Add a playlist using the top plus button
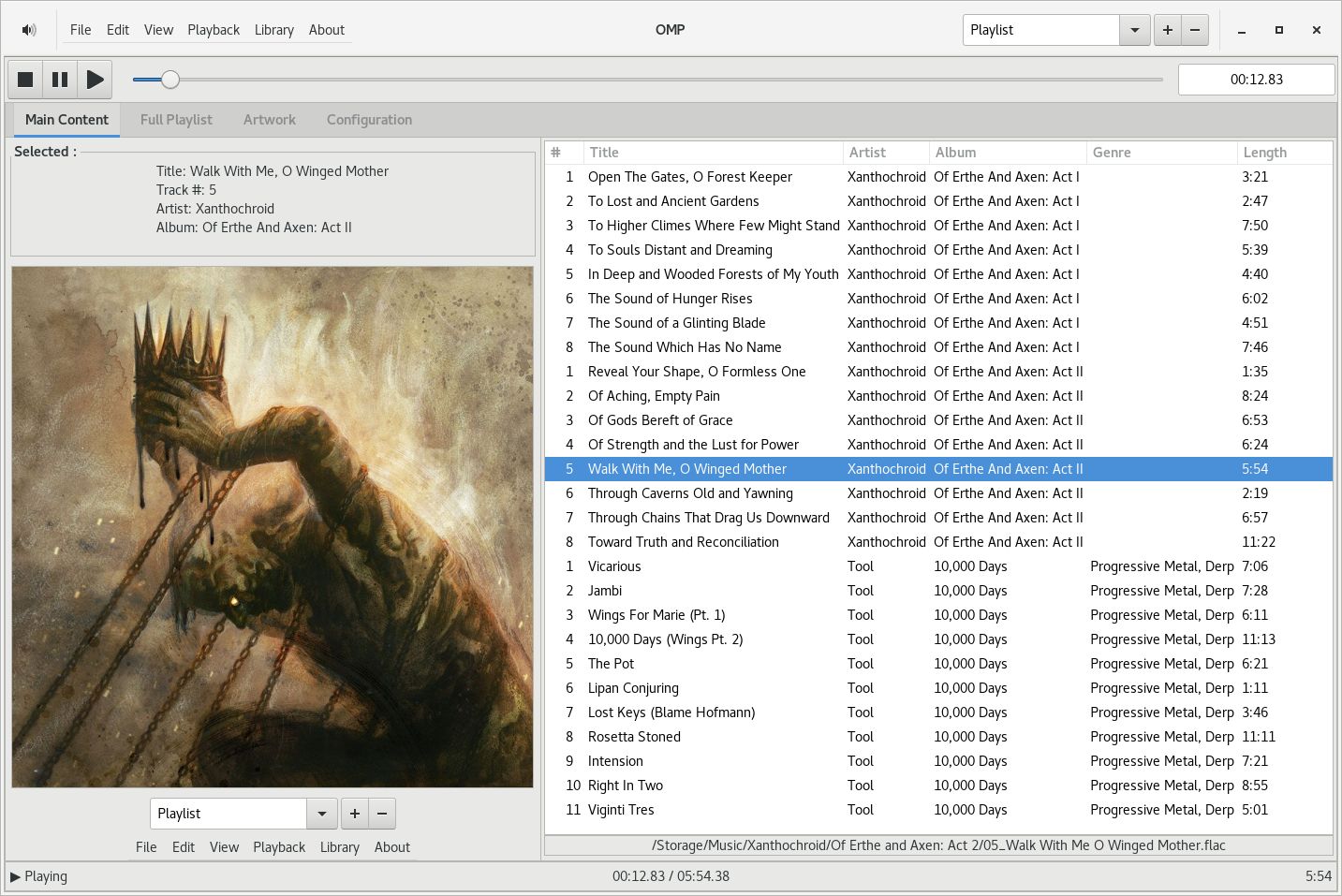This screenshot has height=896, width=1342. point(1167,30)
